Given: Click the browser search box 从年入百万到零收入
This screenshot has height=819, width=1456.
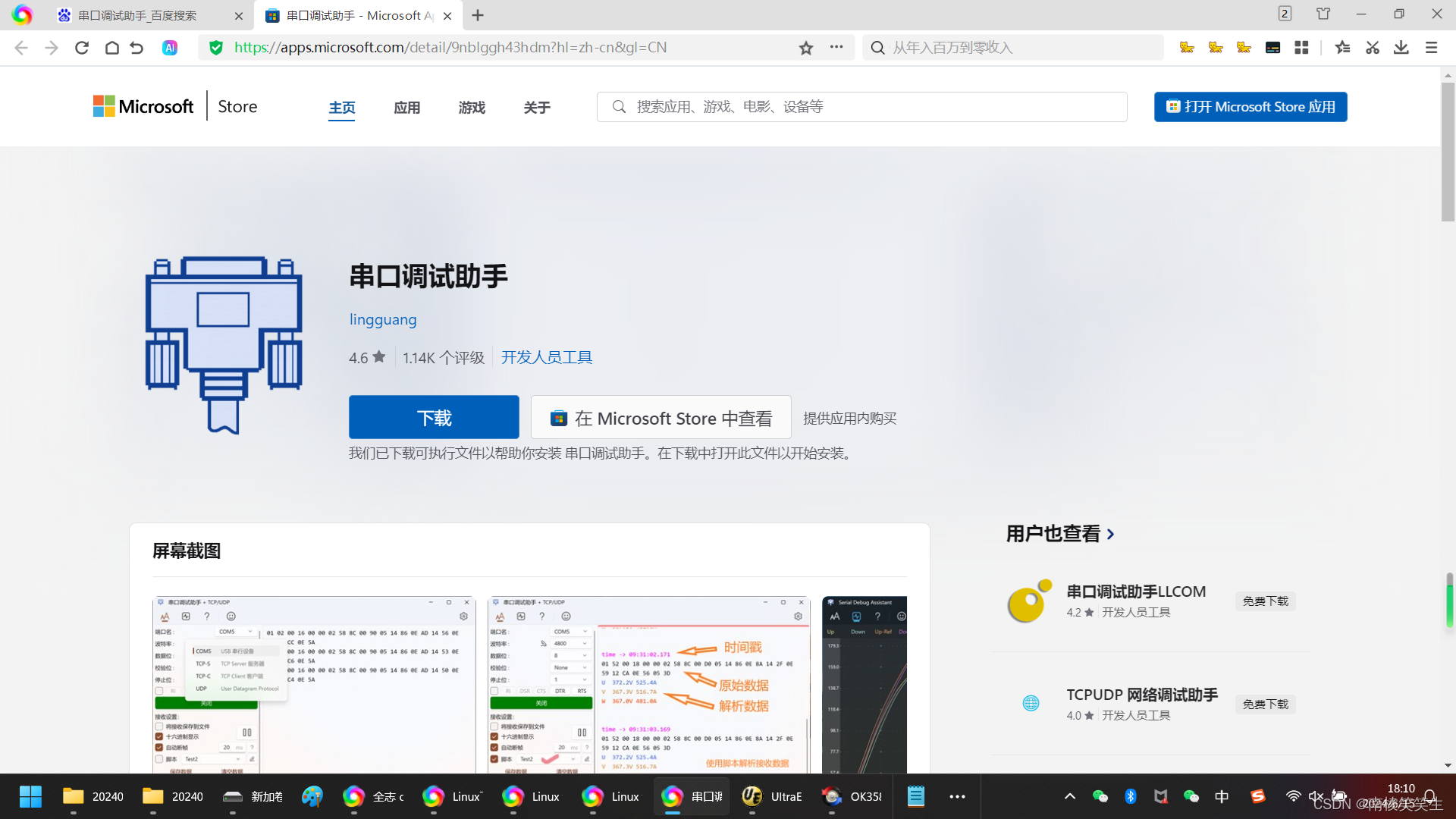Looking at the screenshot, I should tap(1013, 48).
